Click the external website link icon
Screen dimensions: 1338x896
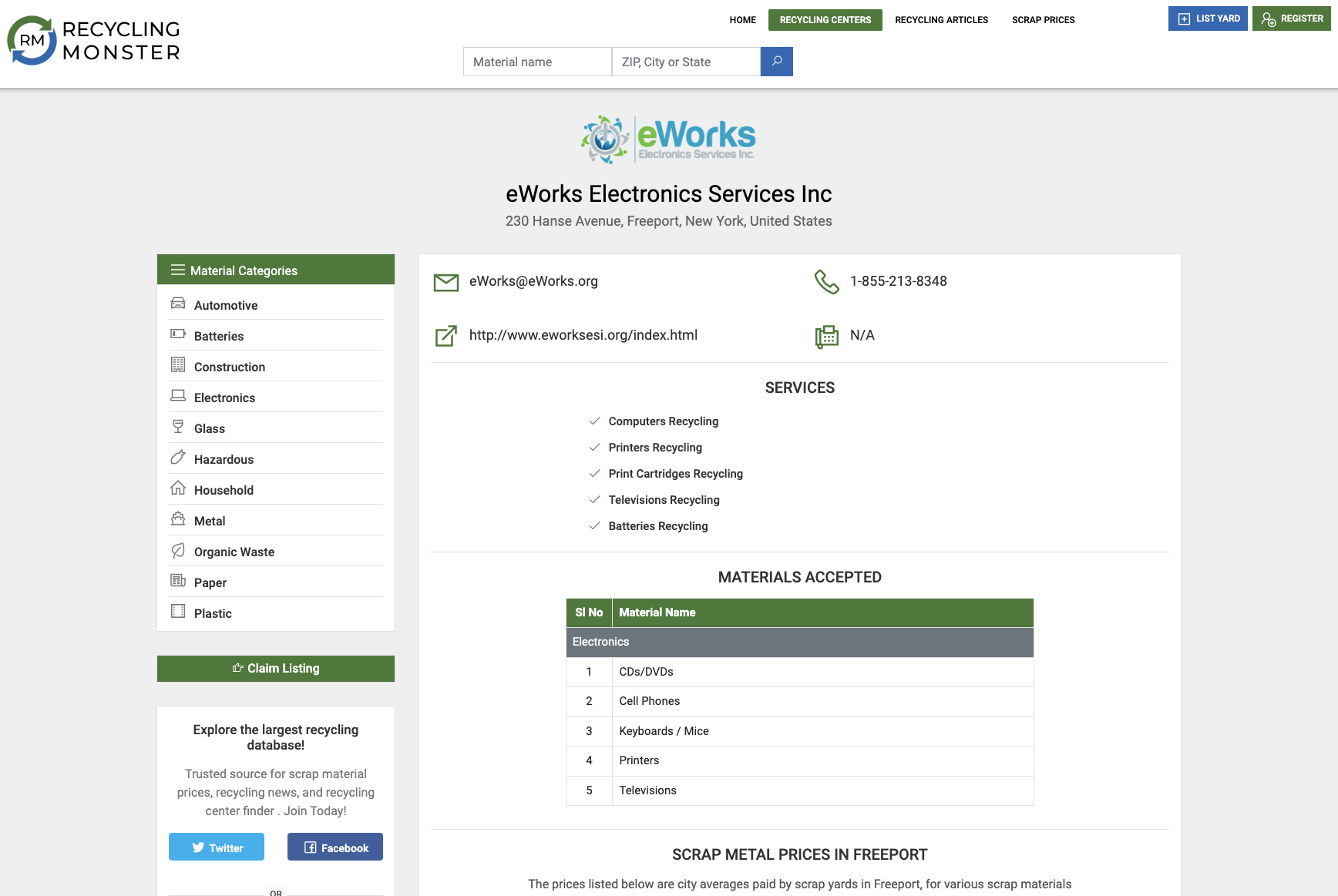(446, 336)
